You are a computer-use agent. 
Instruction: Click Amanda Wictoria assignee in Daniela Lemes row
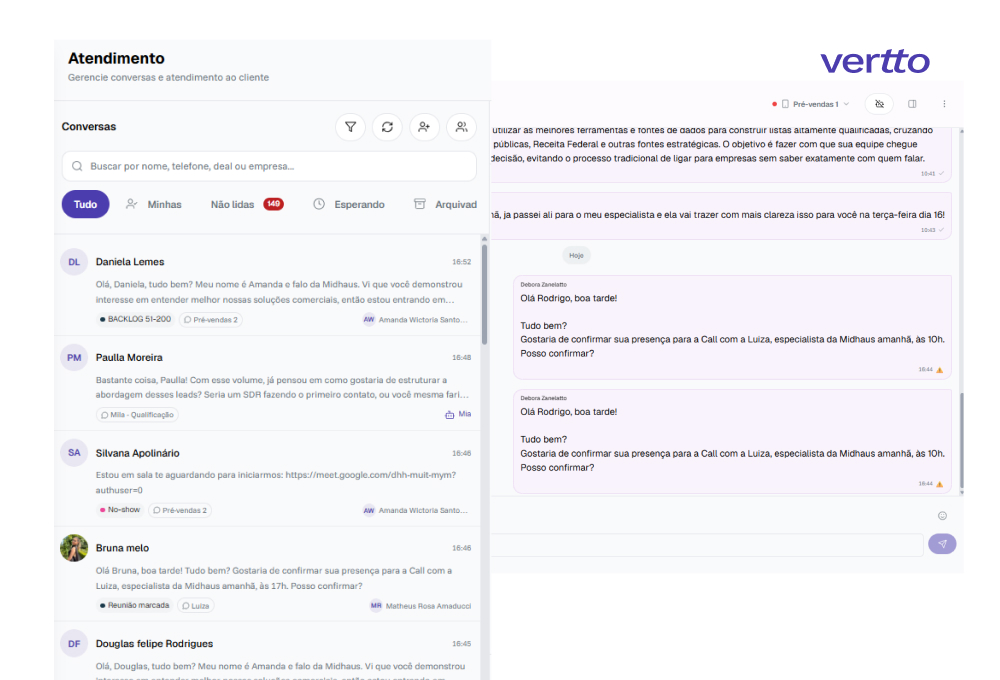pos(416,320)
